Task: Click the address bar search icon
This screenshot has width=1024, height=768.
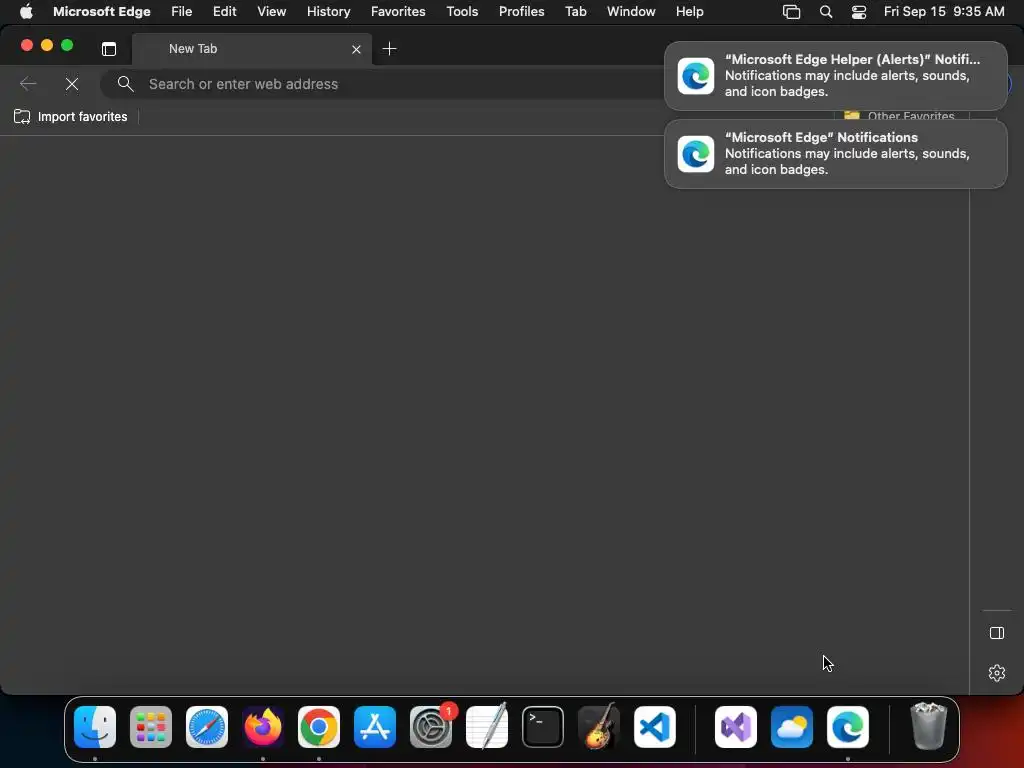Action: tap(125, 84)
